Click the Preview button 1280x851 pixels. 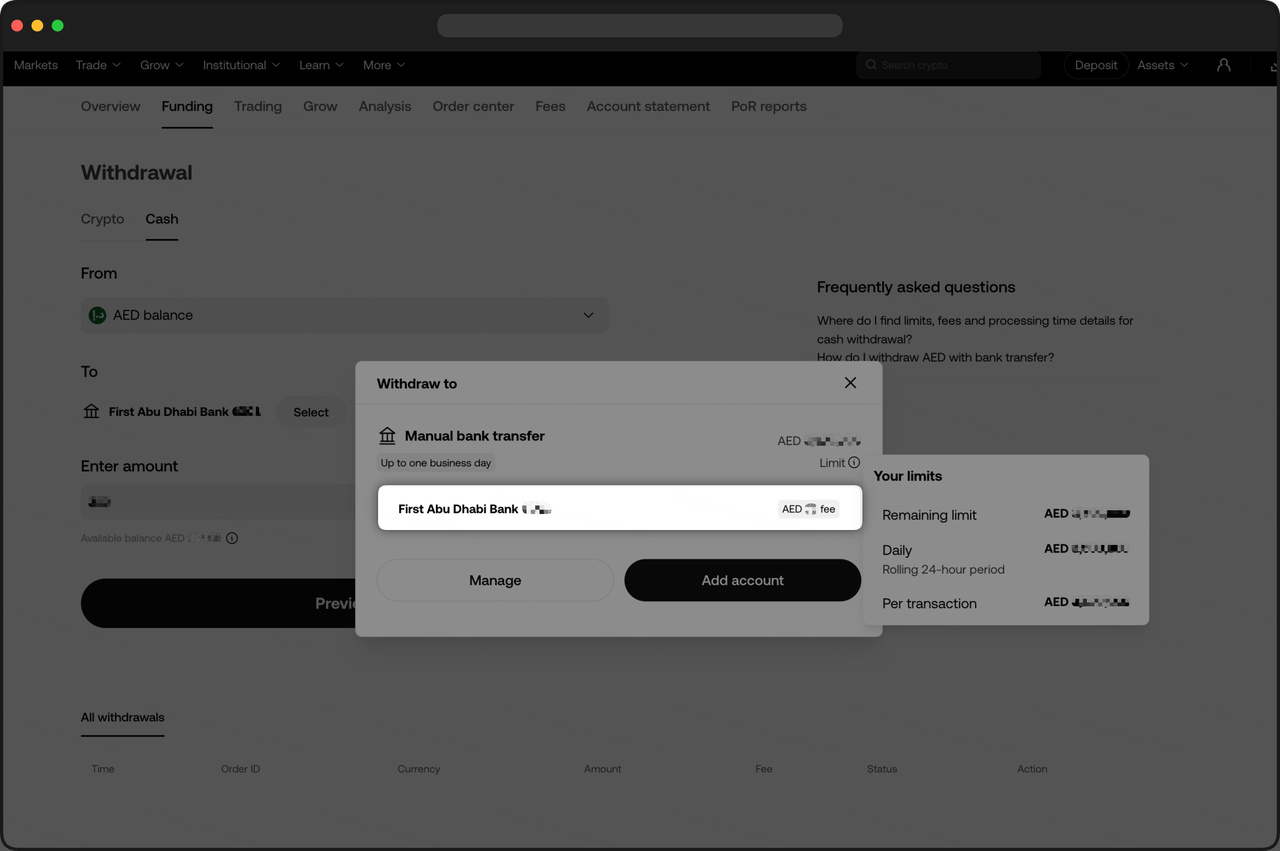coord(218,603)
